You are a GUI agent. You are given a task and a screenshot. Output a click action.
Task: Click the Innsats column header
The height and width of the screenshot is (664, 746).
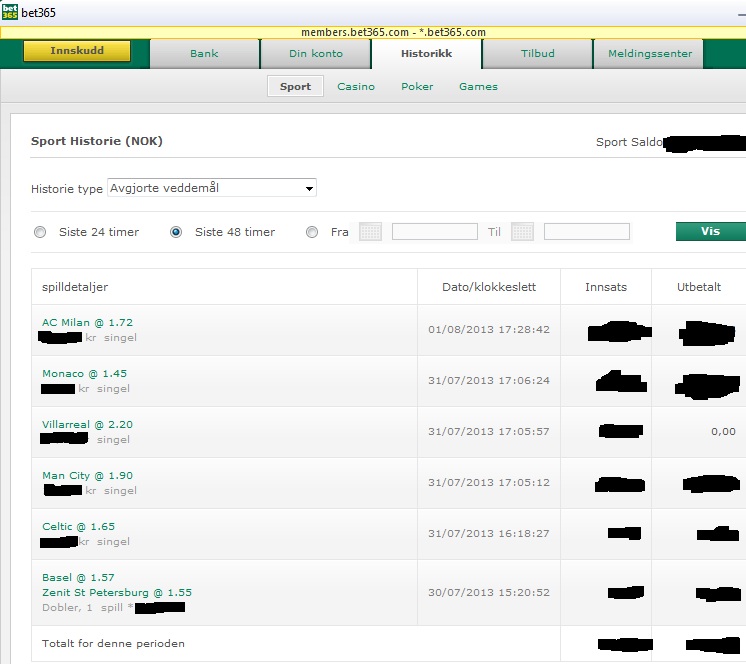pos(606,287)
